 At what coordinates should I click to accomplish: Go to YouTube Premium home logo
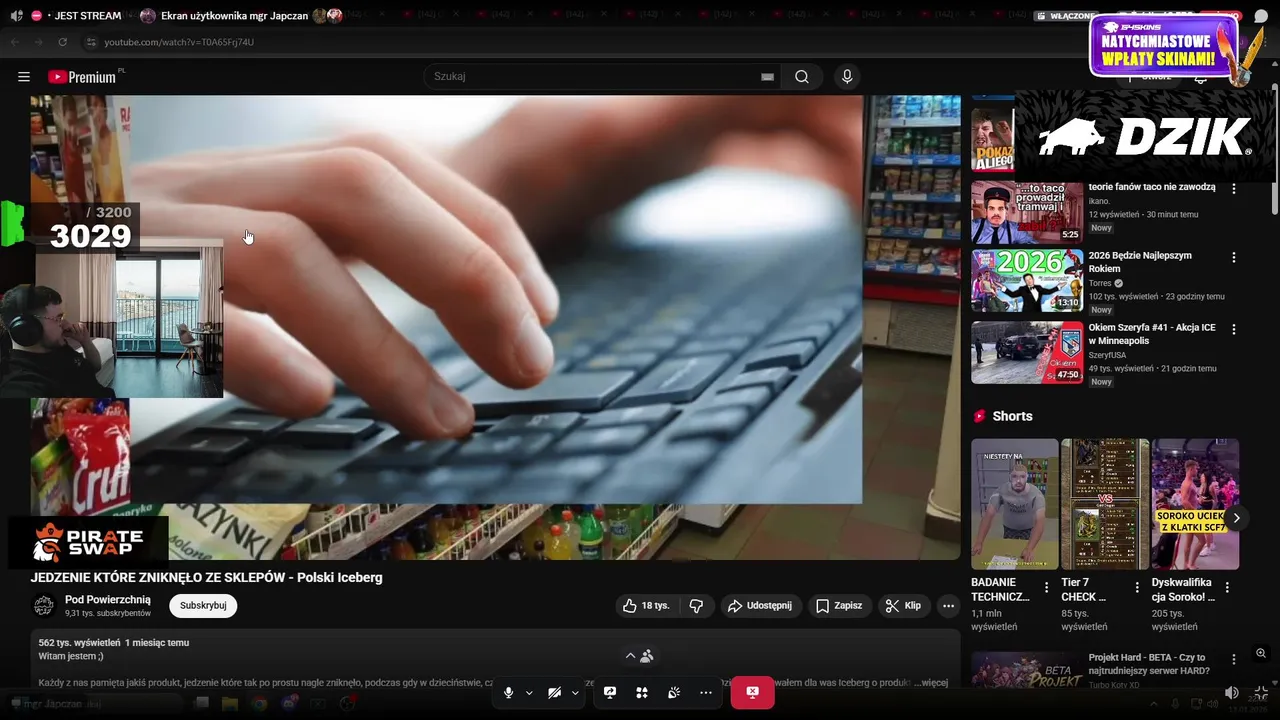coord(85,77)
